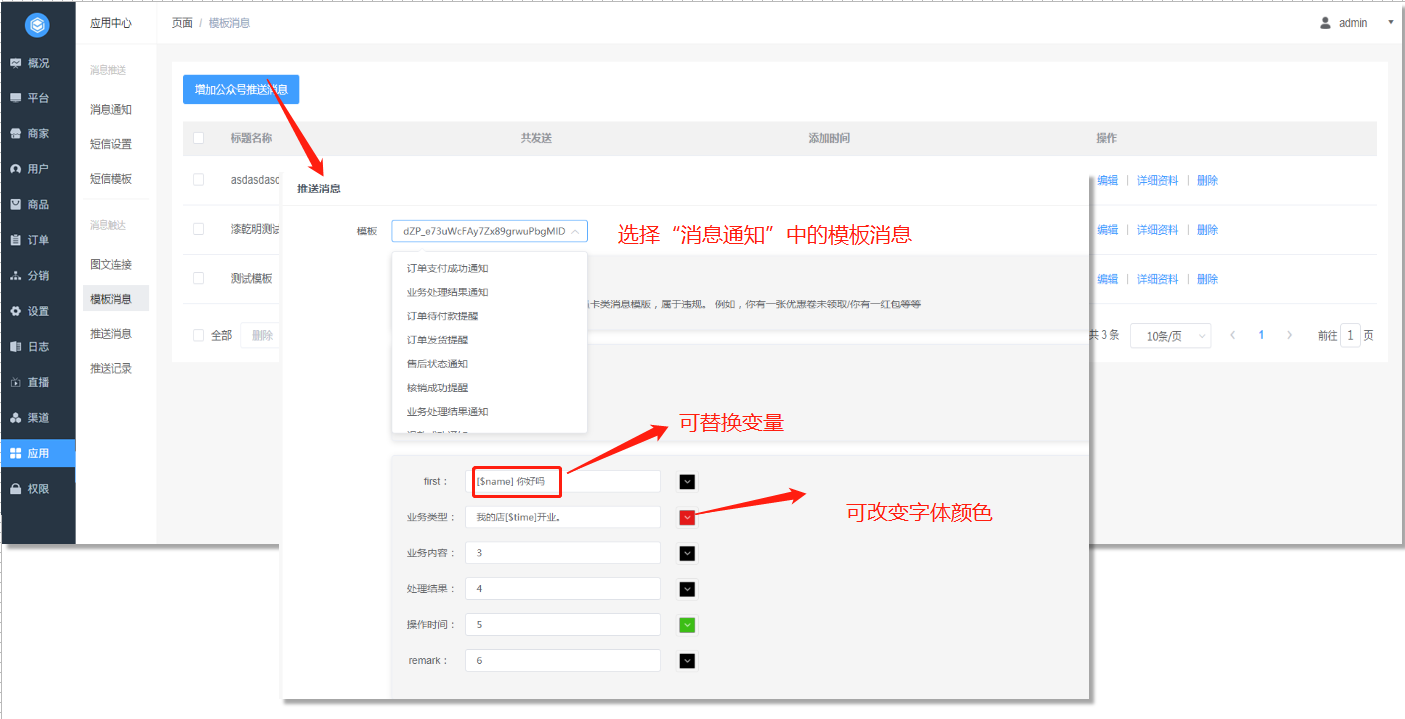1405x719 pixels.
Task: Go to next page arrow in pagination
Action: pos(1290,335)
